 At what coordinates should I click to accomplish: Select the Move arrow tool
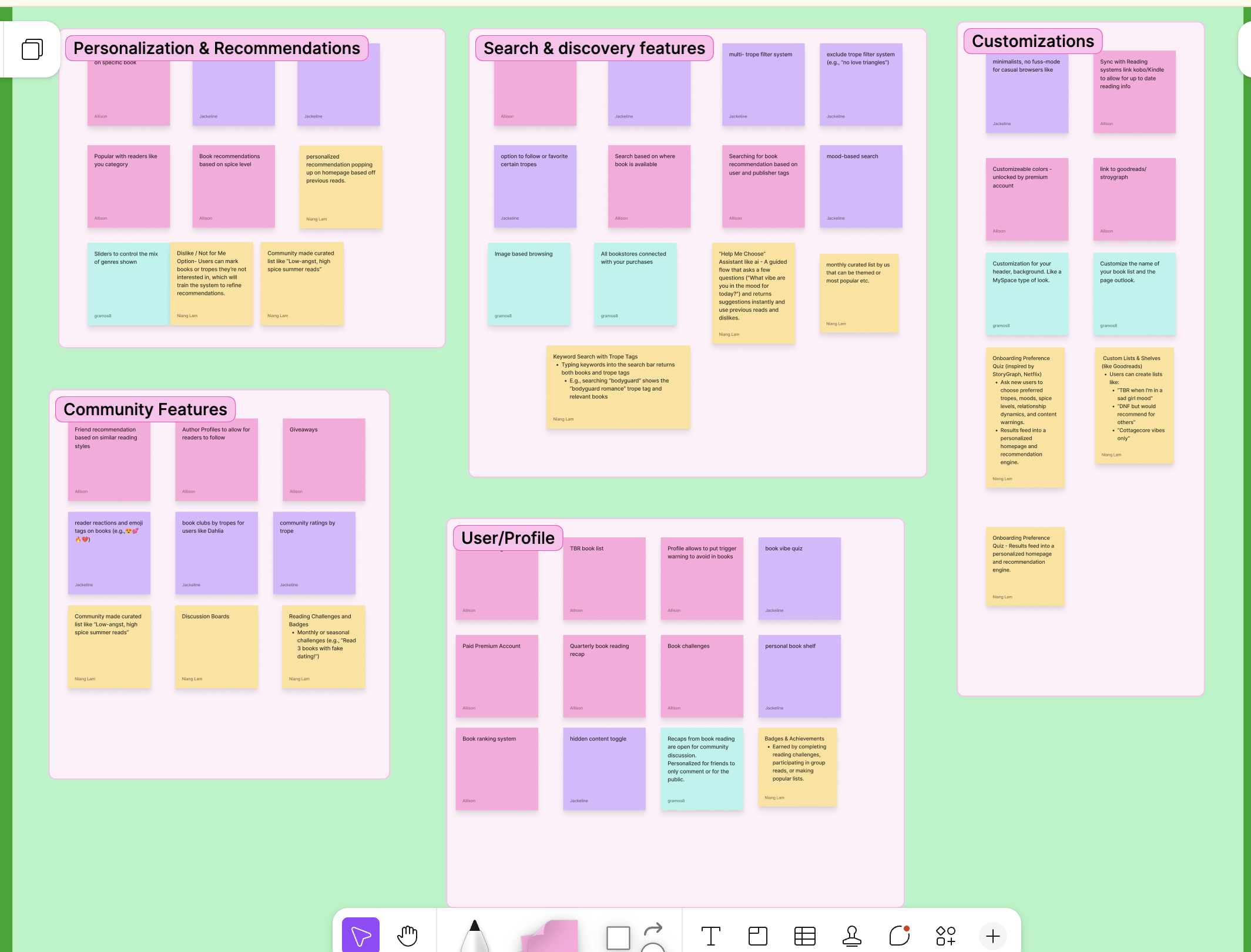click(360, 935)
